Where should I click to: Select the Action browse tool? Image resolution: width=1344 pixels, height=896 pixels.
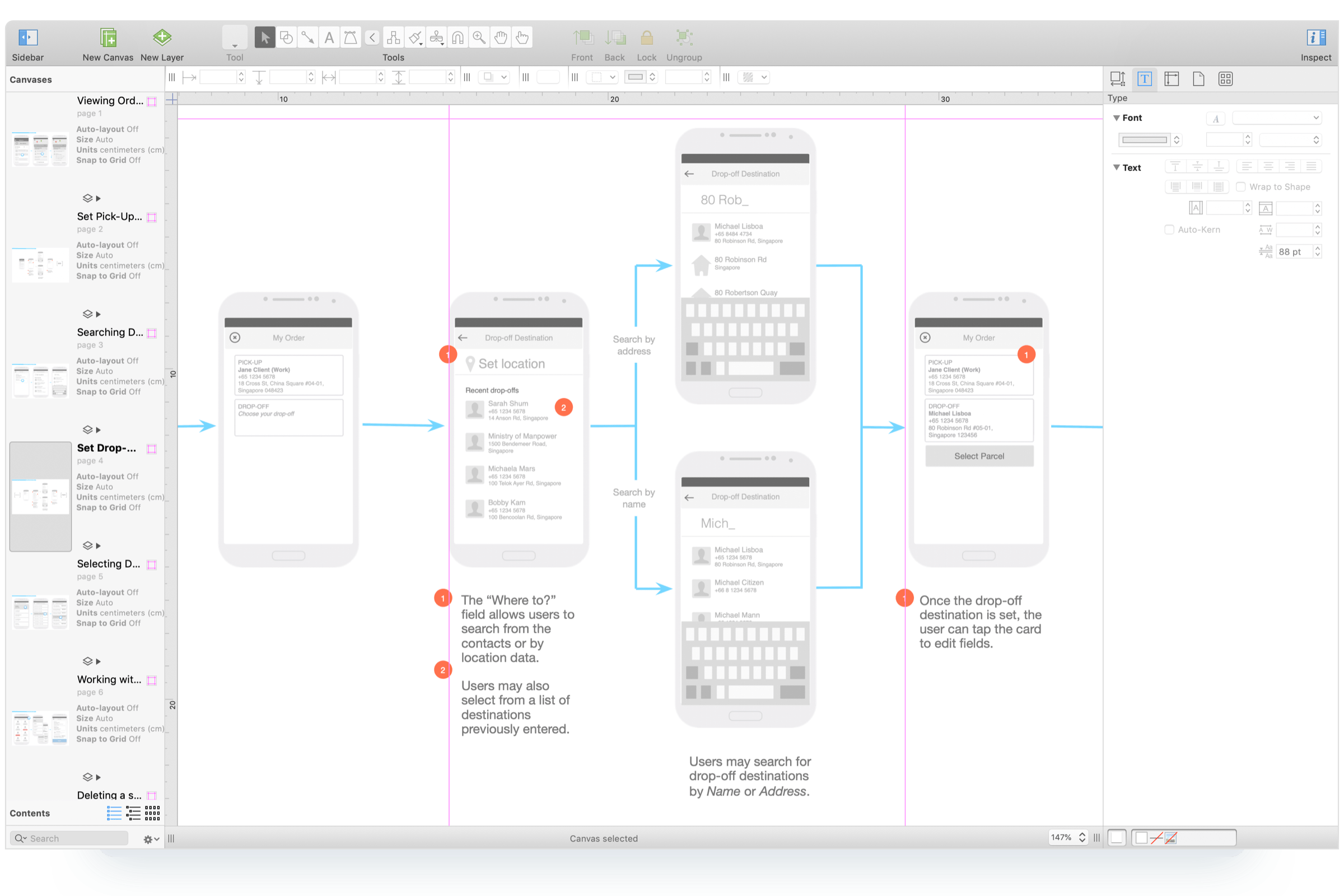(x=522, y=38)
